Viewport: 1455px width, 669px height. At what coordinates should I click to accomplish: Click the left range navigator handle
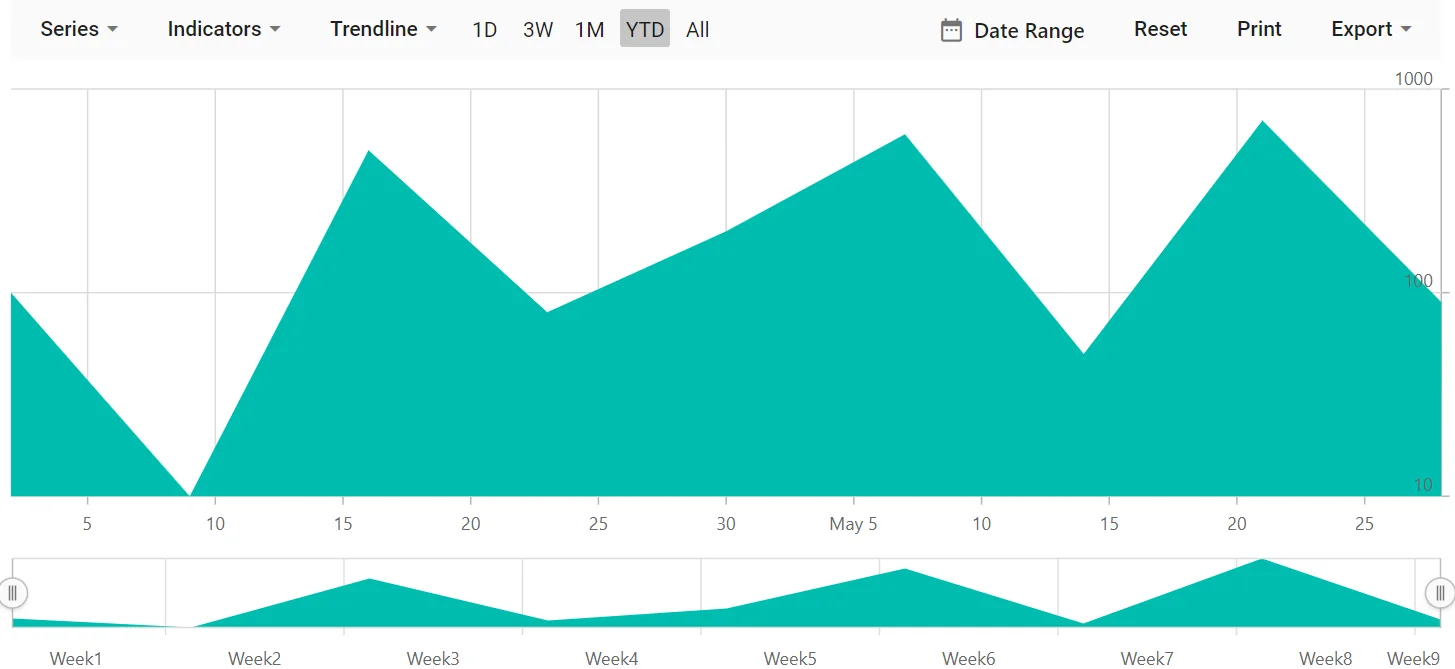click(x=12, y=593)
